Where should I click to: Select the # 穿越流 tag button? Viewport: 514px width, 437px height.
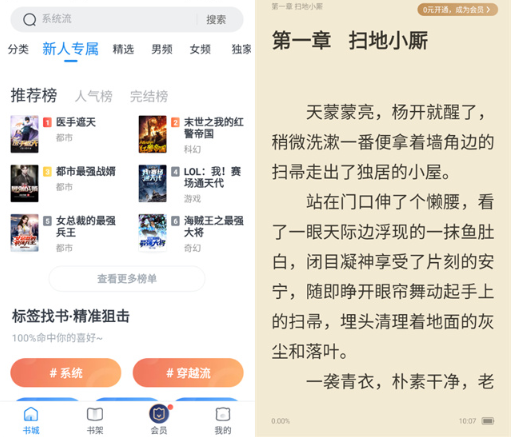tap(188, 373)
